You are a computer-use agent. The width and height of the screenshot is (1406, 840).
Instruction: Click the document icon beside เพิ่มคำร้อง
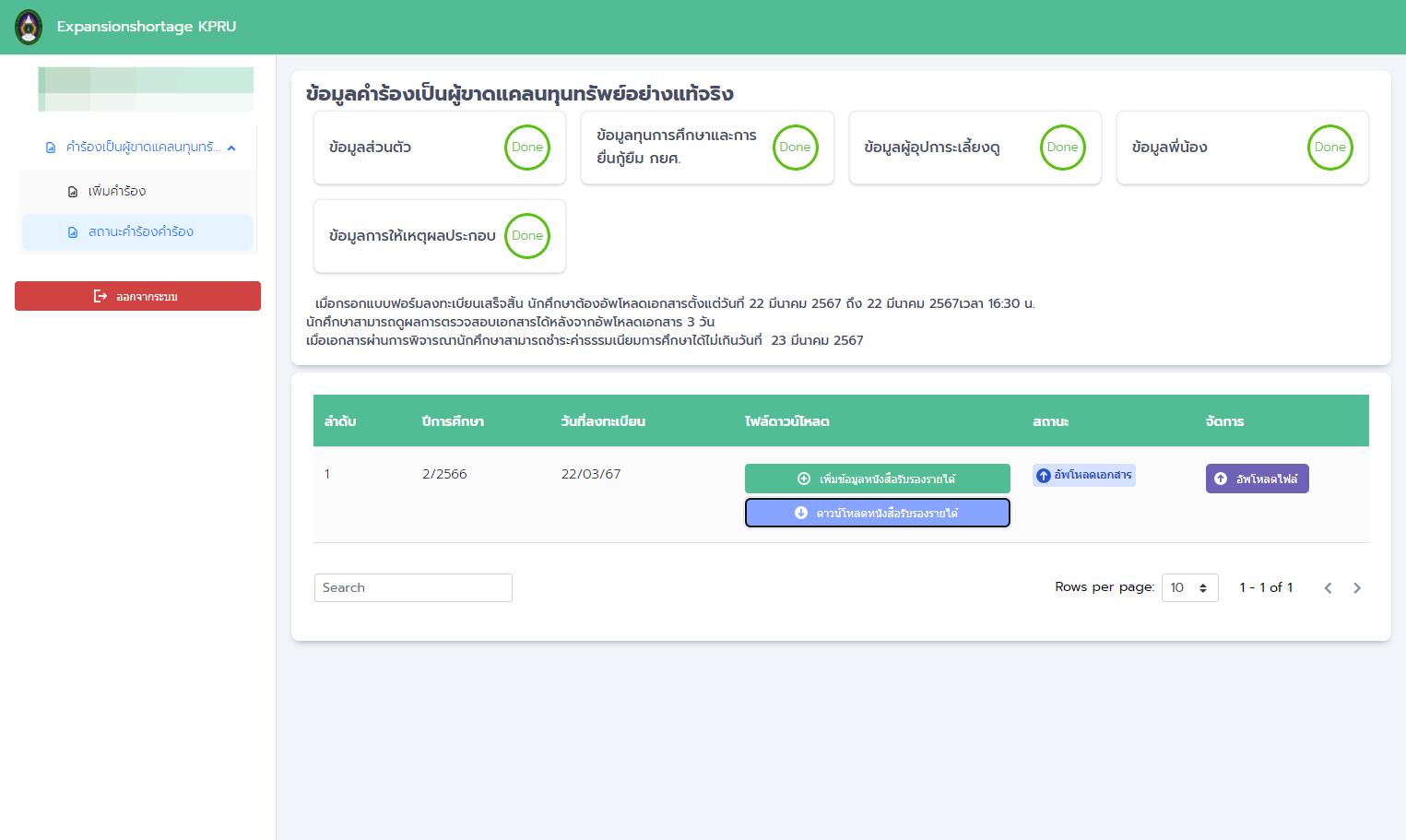tap(73, 192)
